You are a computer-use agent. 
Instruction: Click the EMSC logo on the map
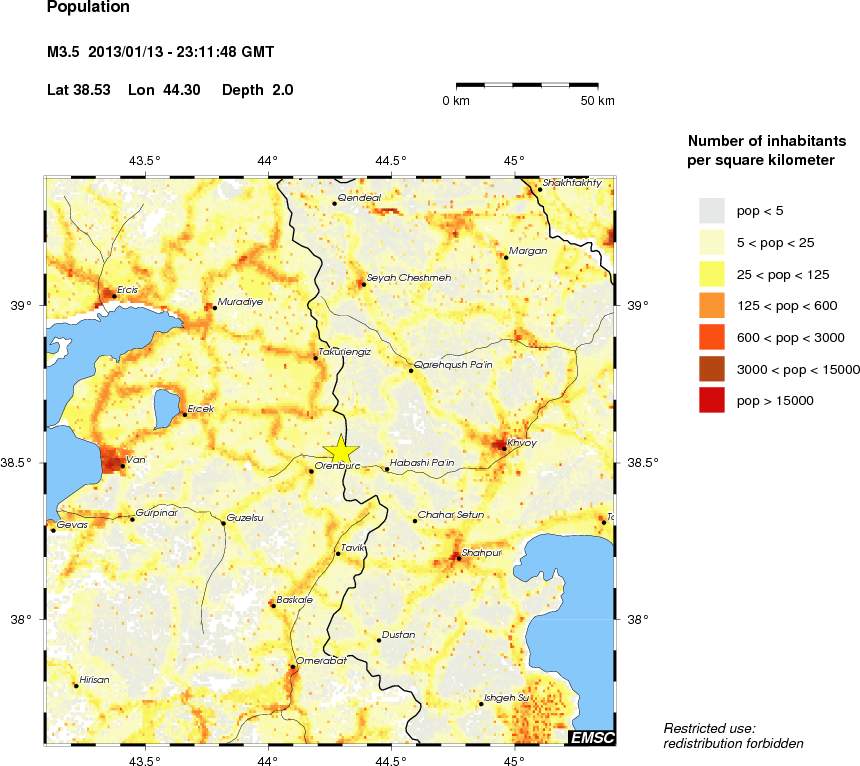(591, 738)
